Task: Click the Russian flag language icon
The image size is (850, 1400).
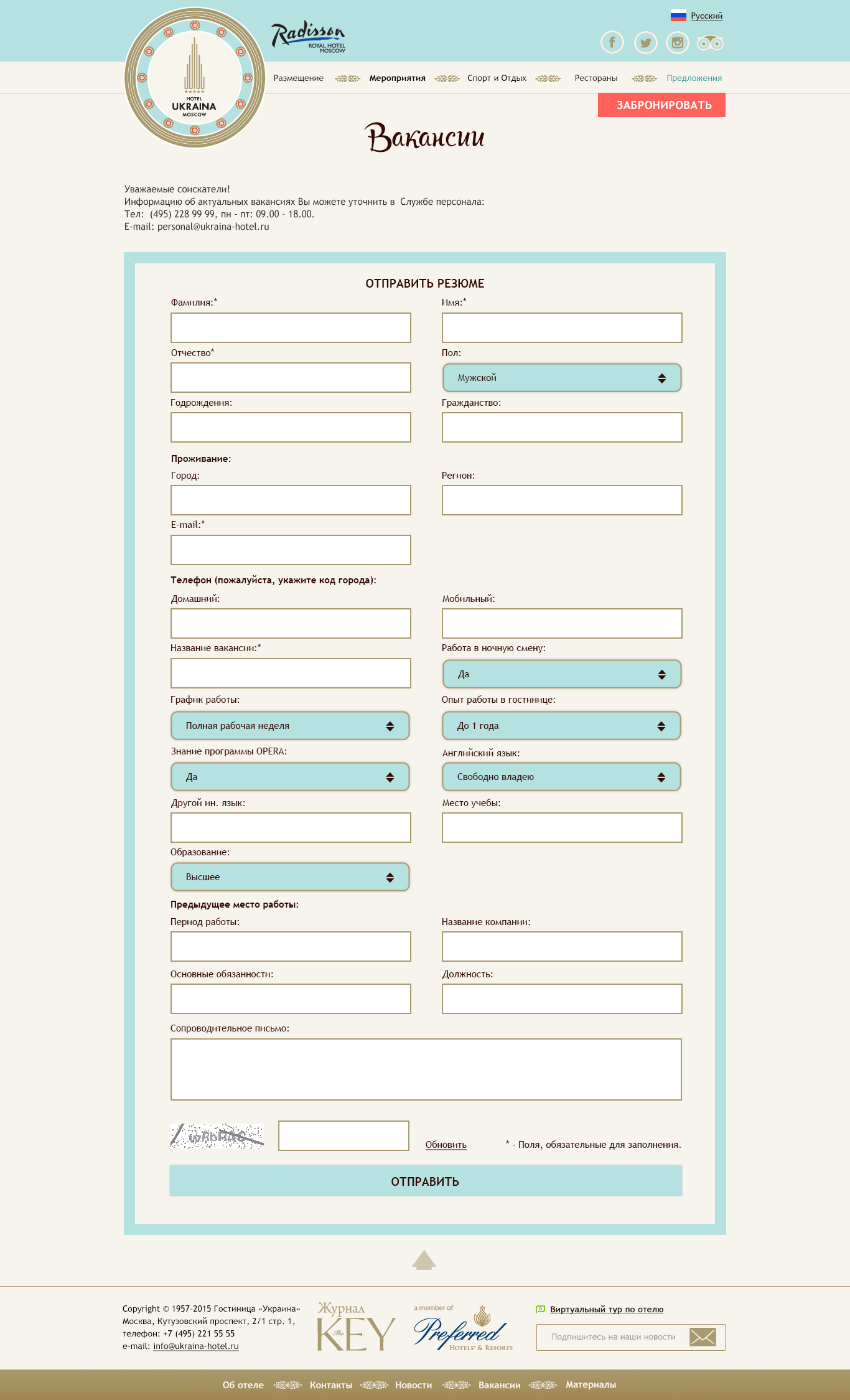Action: click(678, 16)
